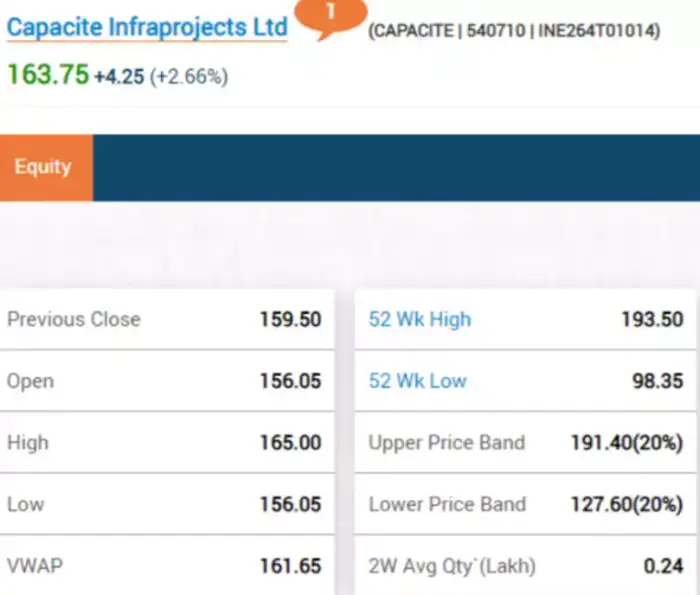Click the upper price band value 191.40(20%)
This screenshot has height=595, width=700.
[x=627, y=443]
